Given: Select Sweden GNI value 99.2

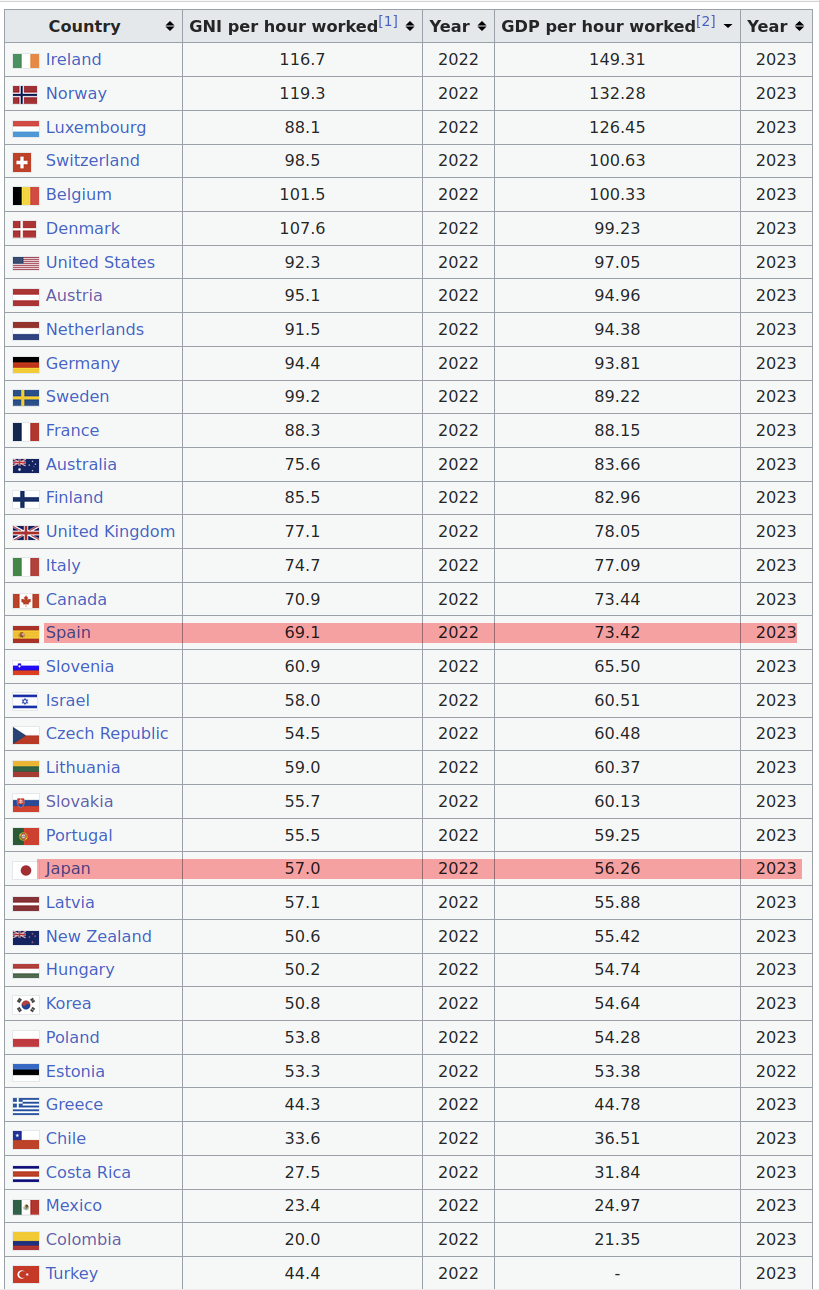Looking at the screenshot, I should (x=302, y=397).
